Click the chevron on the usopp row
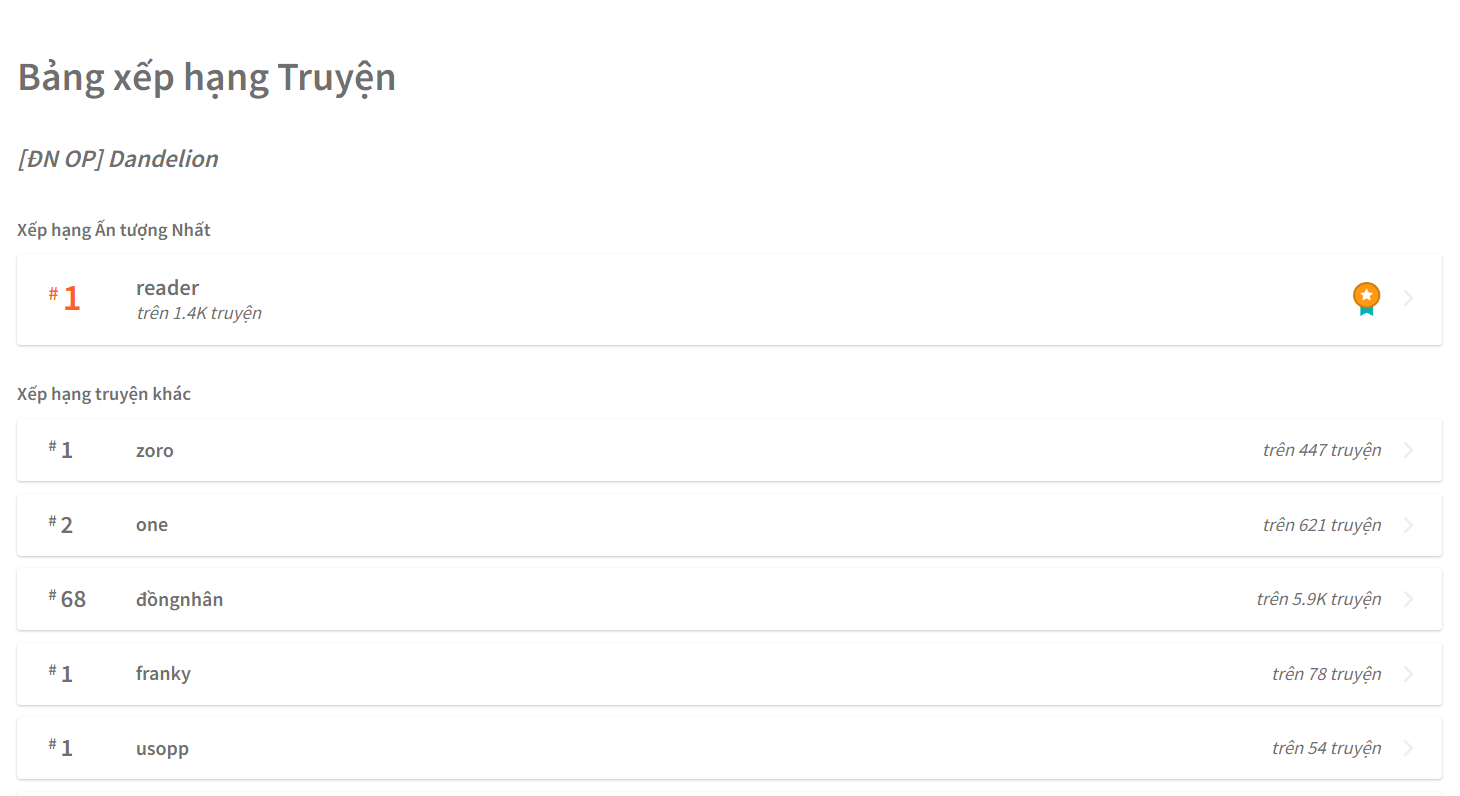Viewport: 1460px width, 796px height. (x=1408, y=748)
